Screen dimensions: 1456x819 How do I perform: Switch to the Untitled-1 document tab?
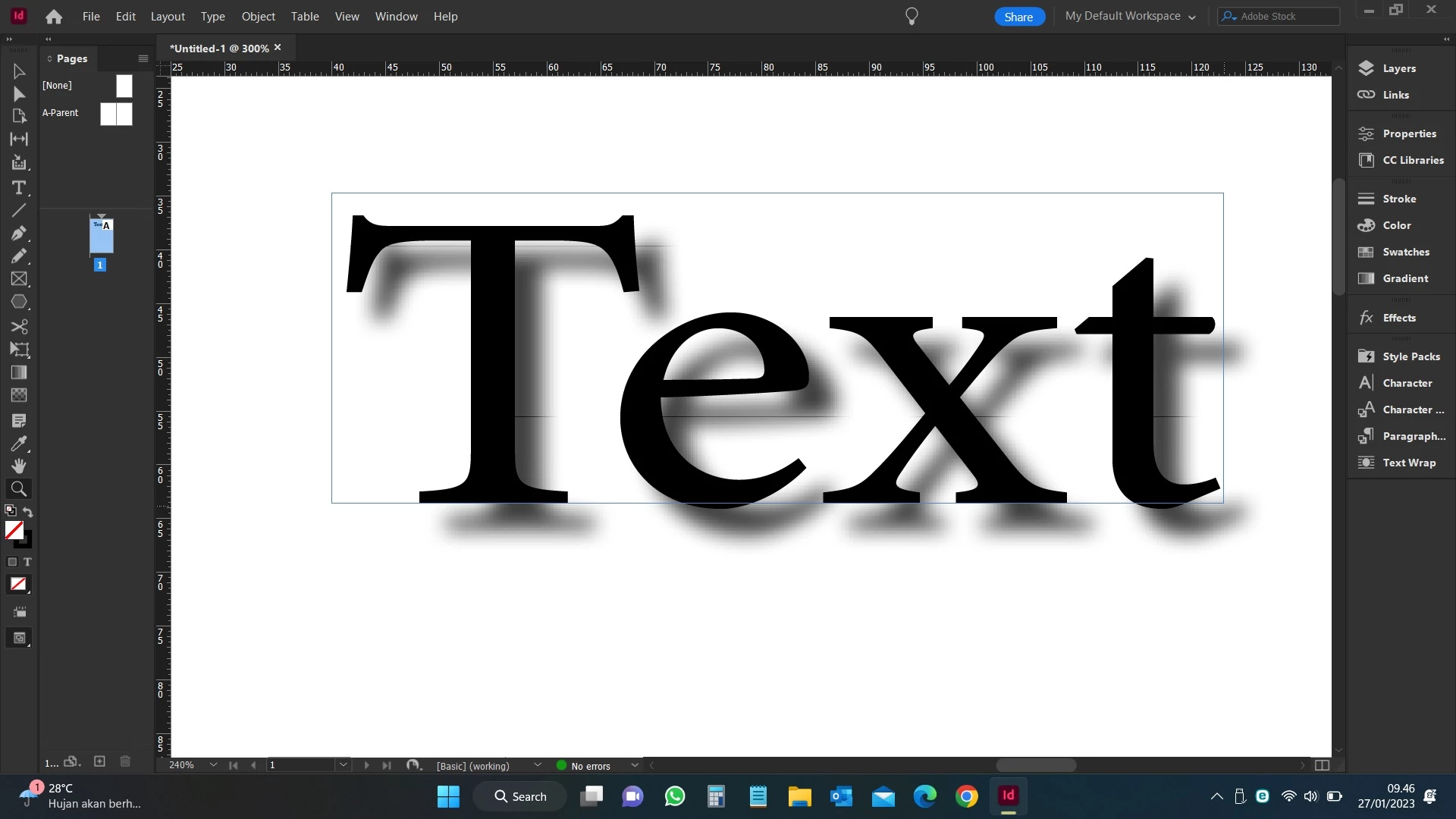[219, 48]
